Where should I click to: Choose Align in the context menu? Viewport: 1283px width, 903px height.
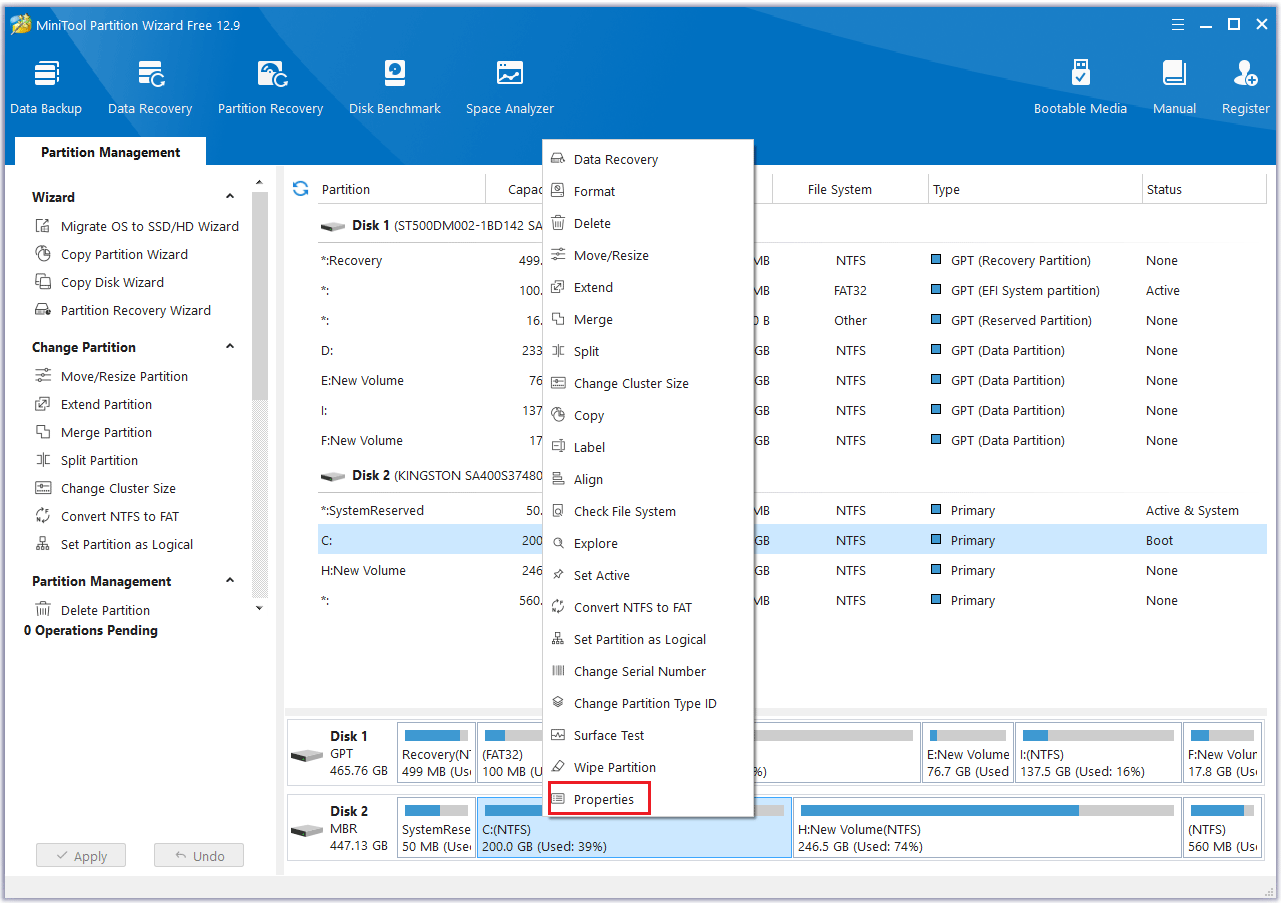point(647,479)
